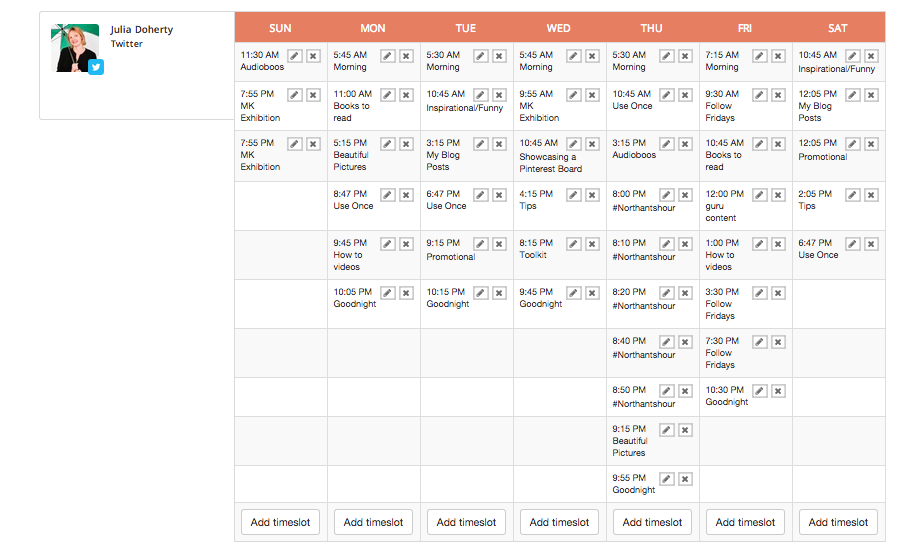This screenshot has height=553, width=911.
Task: Edit Friday 10:45 AM Books to read slot
Action: click(x=759, y=143)
